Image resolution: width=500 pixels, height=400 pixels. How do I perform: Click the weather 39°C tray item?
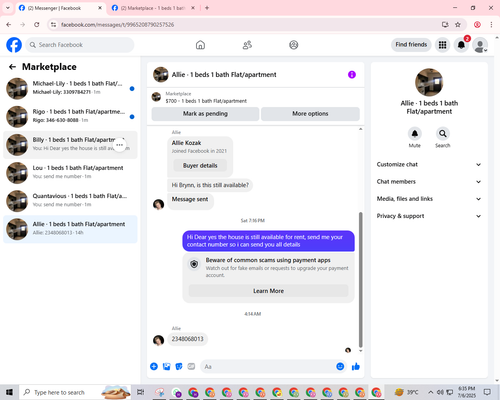[406, 392]
